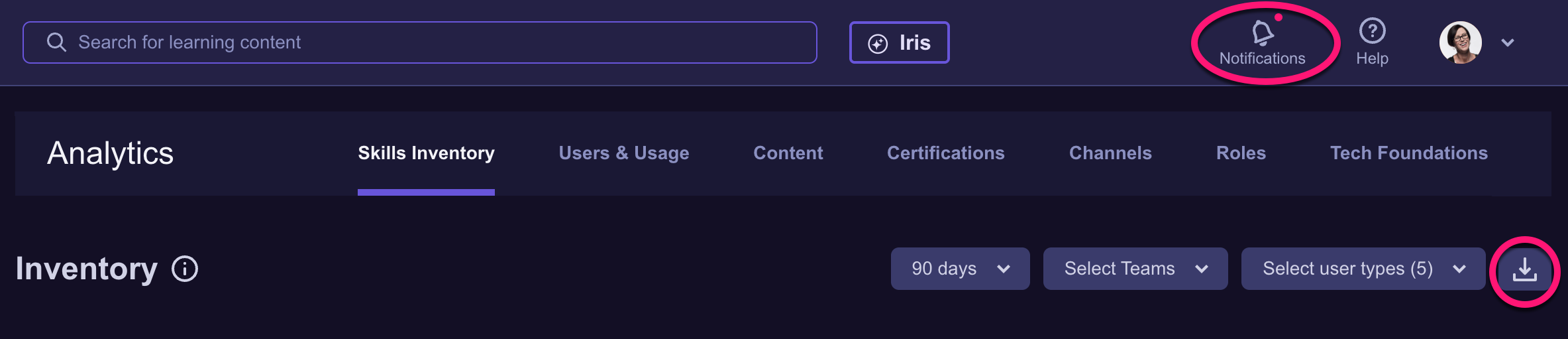Screen dimensions: 1568x339
Task: Open the Select user types dropdown
Action: (x=1363, y=269)
